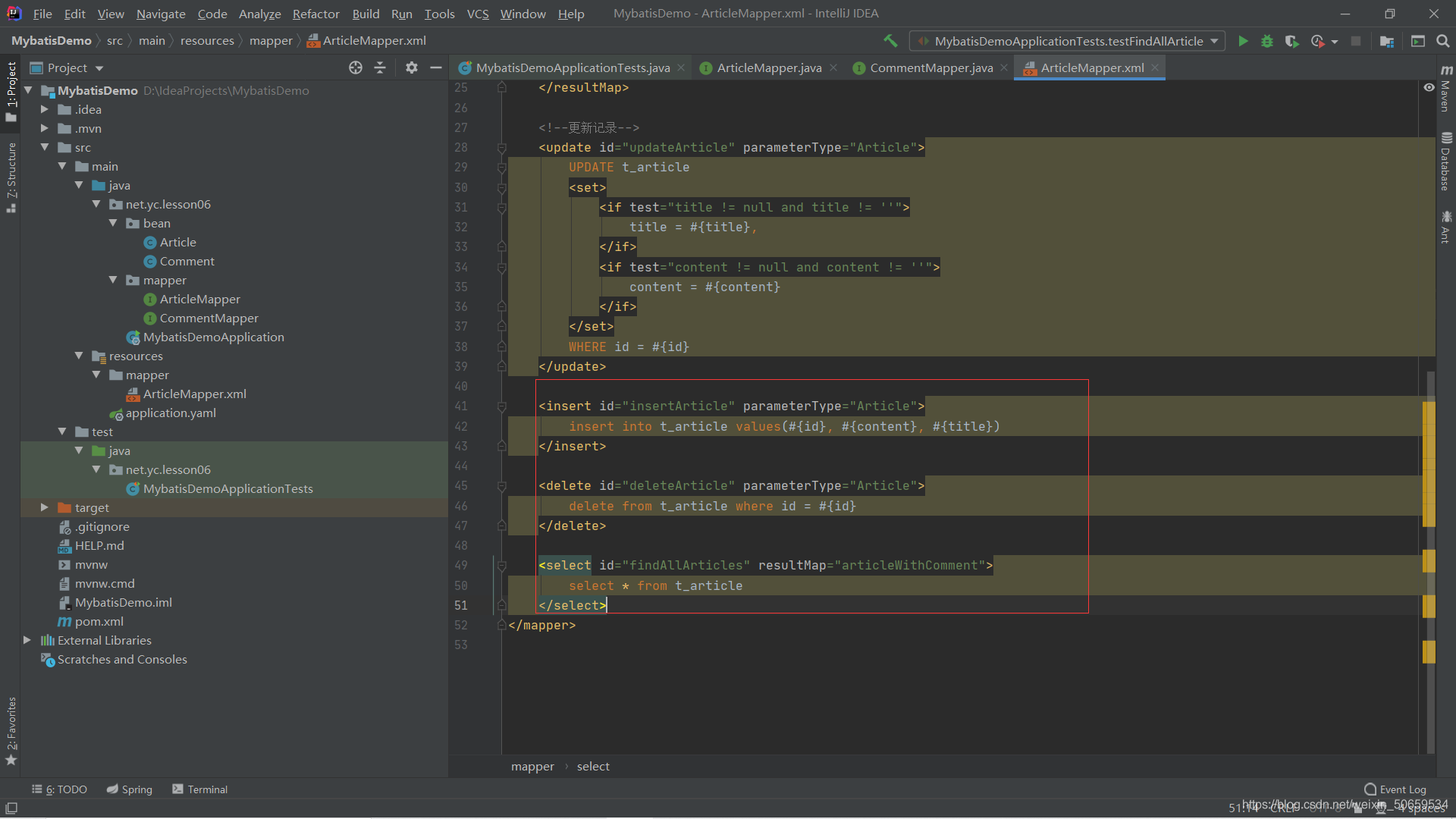Collapse the resources folder

click(79, 356)
